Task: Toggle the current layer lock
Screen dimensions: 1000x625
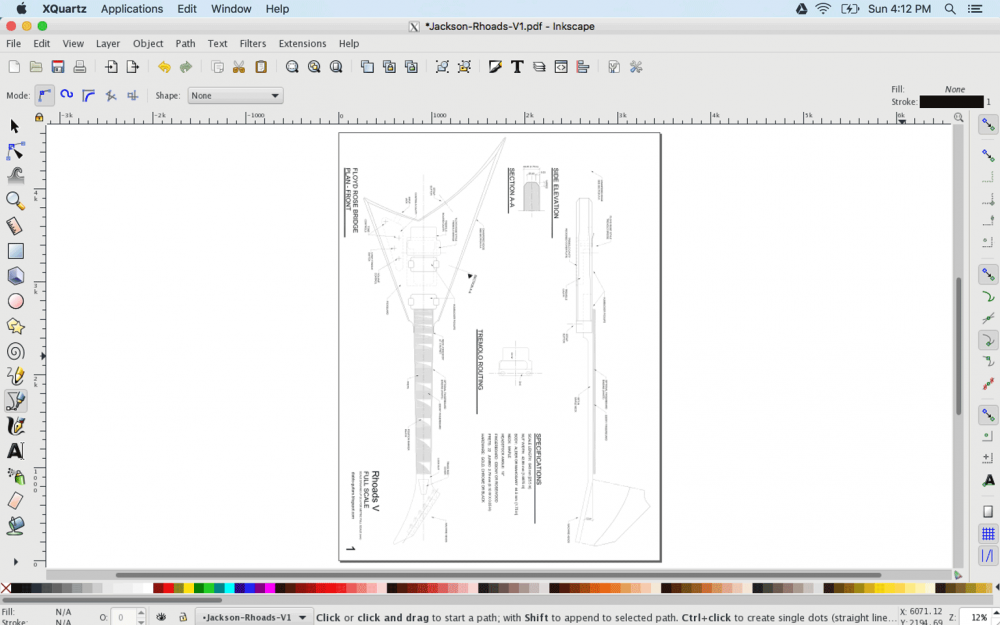Action: [182, 617]
